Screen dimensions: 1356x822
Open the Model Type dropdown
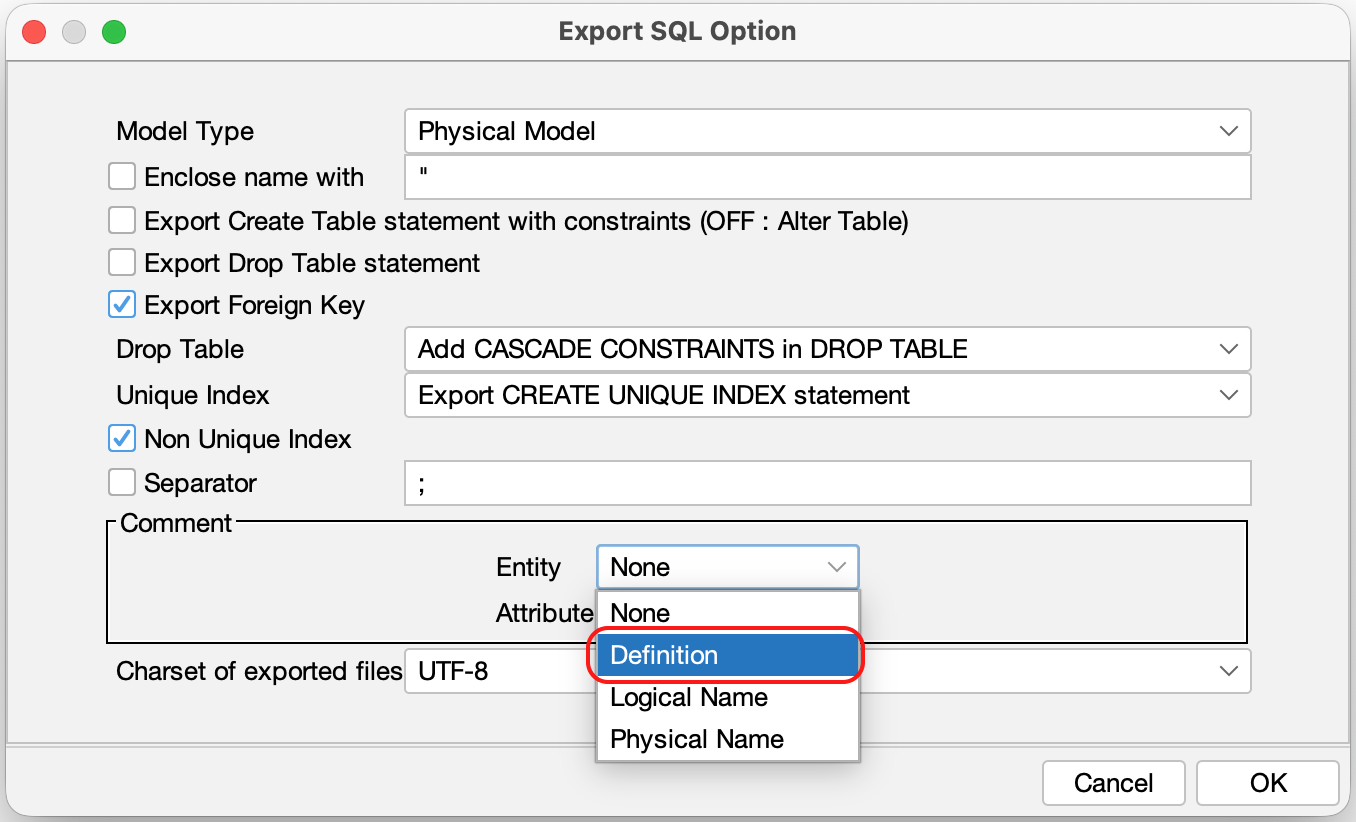coord(827,131)
